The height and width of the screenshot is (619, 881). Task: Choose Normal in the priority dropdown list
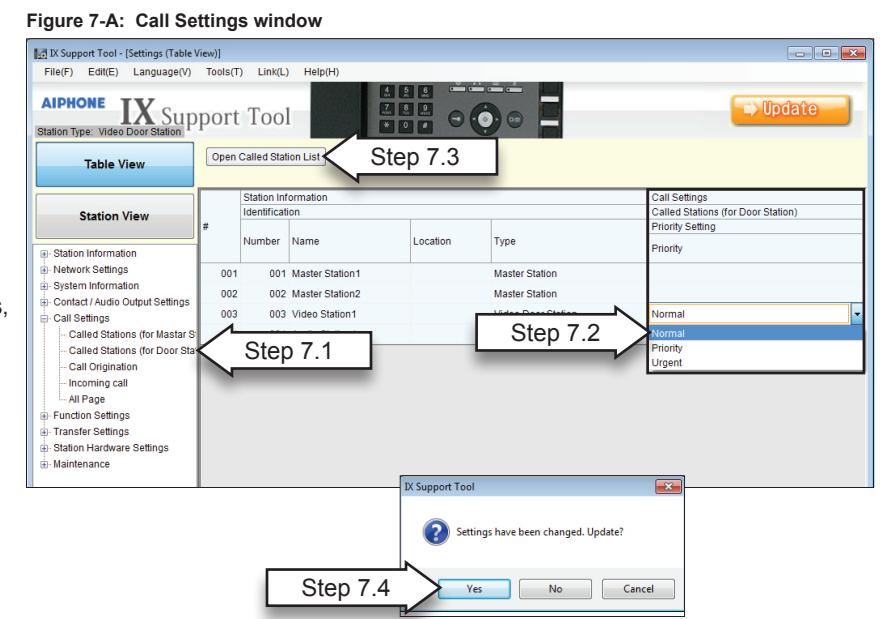click(756, 334)
